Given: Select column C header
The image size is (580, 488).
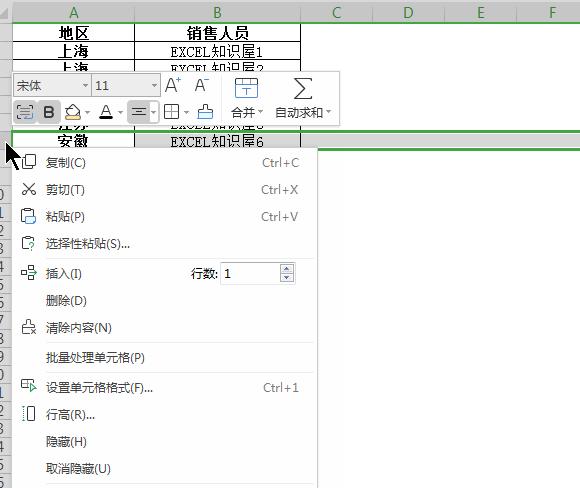Looking at the screenshot, I should (337, 13).
